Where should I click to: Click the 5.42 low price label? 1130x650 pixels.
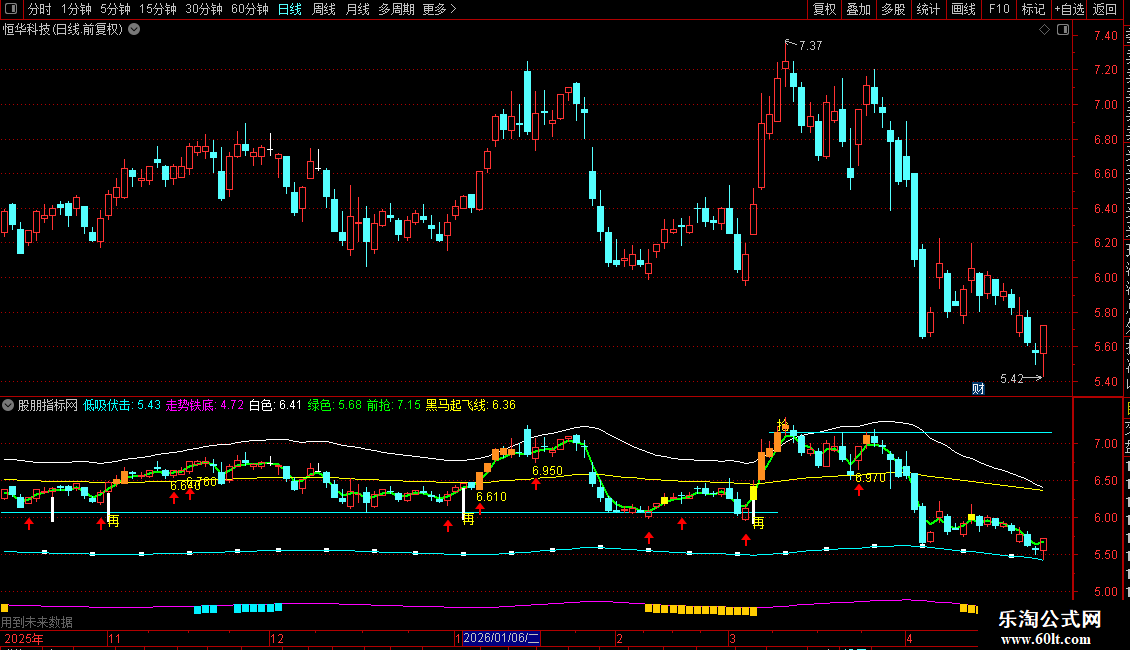click(1012, 378)
